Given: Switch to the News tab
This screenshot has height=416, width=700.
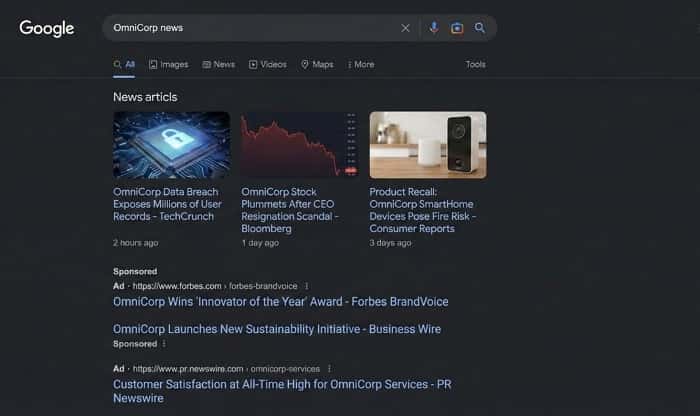Looking at the screenshot, I should click(219, 64).
